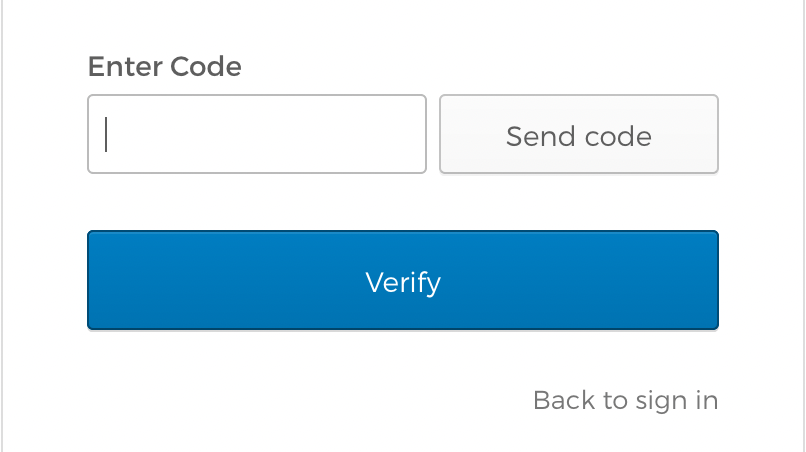This screenshot has height=452, width=806.
Task: Go back via Back to sign in
Action: 625,401
